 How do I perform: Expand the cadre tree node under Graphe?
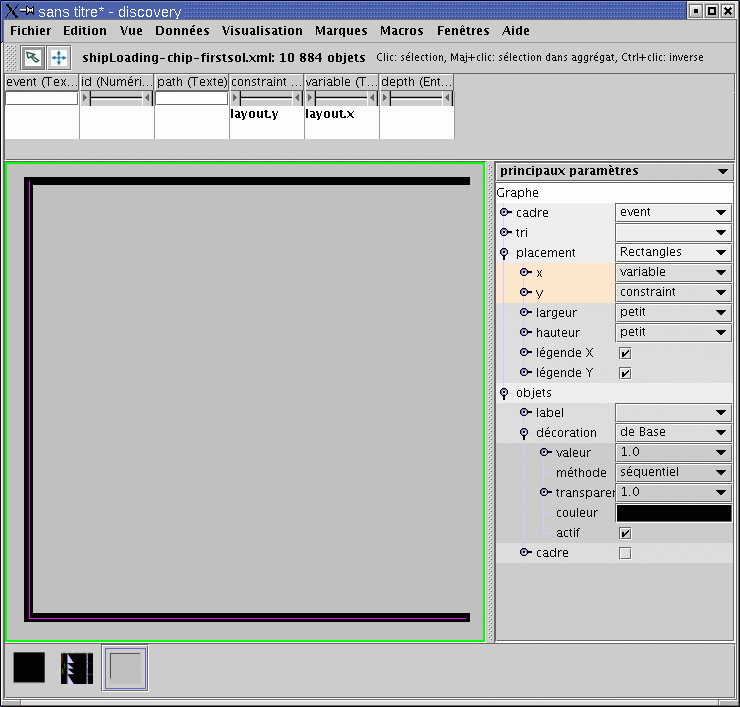[x=505, y=213]
